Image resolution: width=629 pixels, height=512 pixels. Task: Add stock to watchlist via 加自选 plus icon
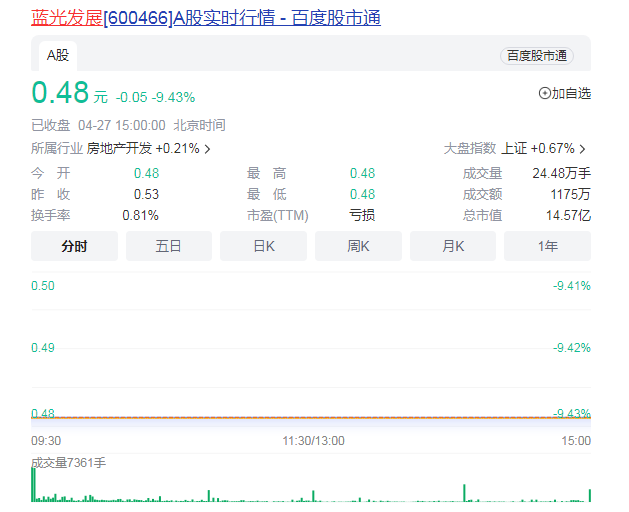pos(545,93)
